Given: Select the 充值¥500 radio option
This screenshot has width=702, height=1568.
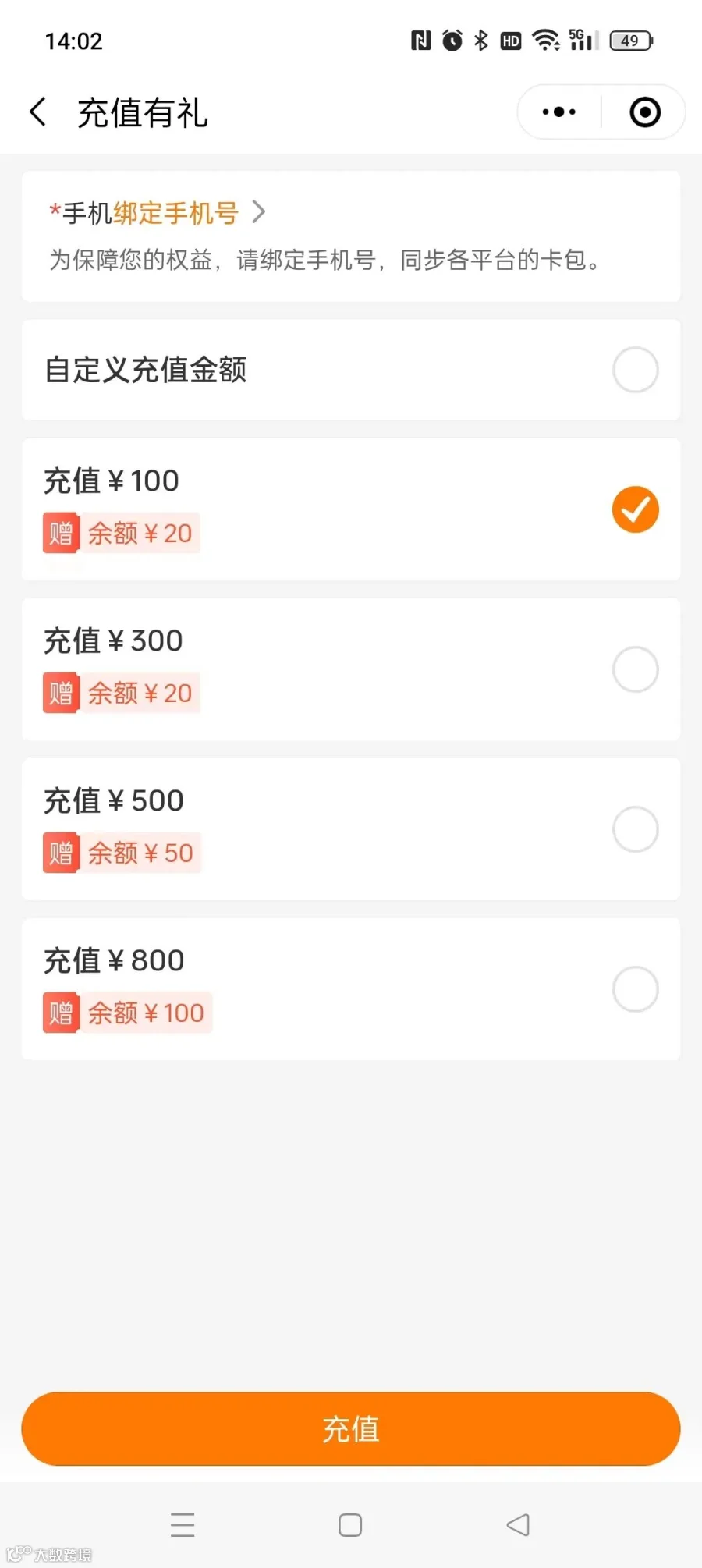Looking at the screenshot, I should pos(635,829).
